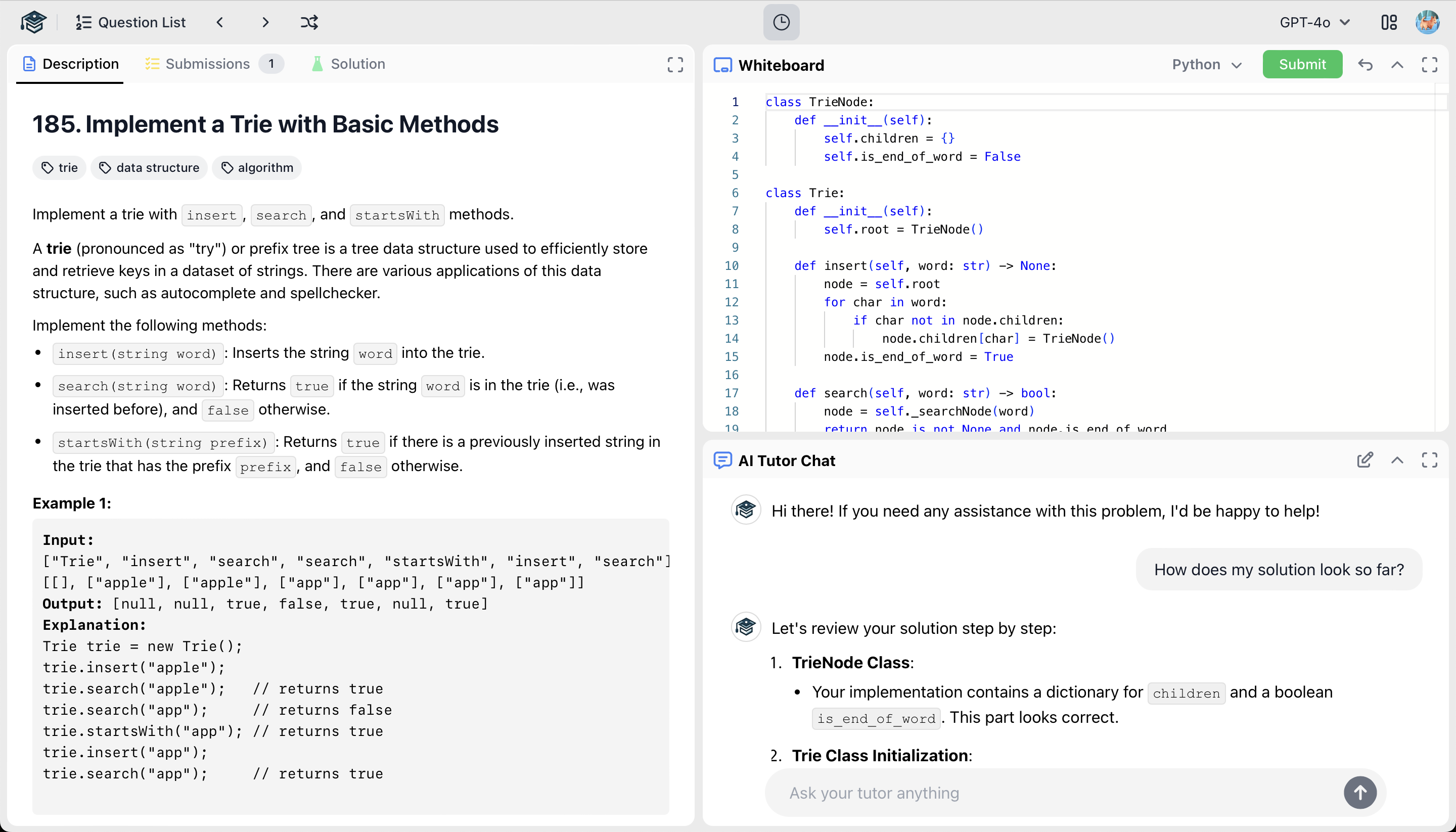Open the Python language dropdown
1456x832 pixels.
[x=1206, y=65]
